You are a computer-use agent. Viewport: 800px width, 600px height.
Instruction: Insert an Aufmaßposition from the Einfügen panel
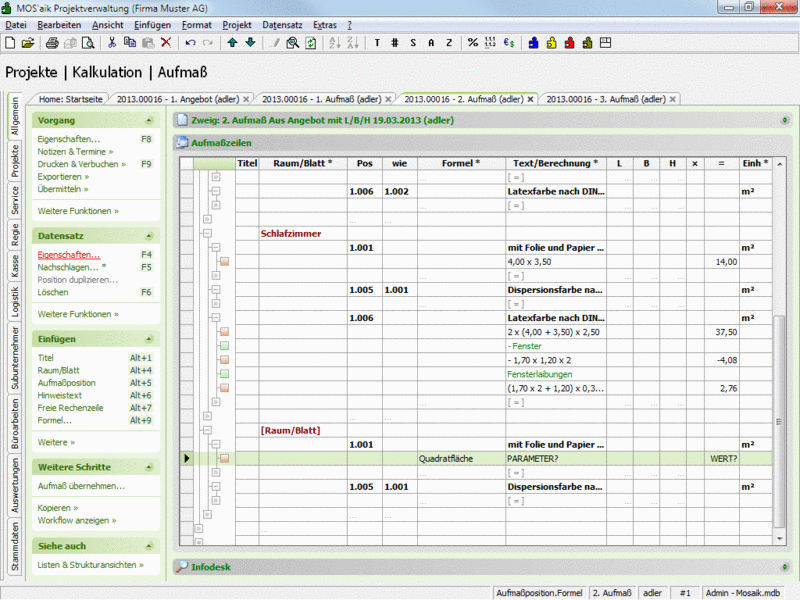(66, 383)
